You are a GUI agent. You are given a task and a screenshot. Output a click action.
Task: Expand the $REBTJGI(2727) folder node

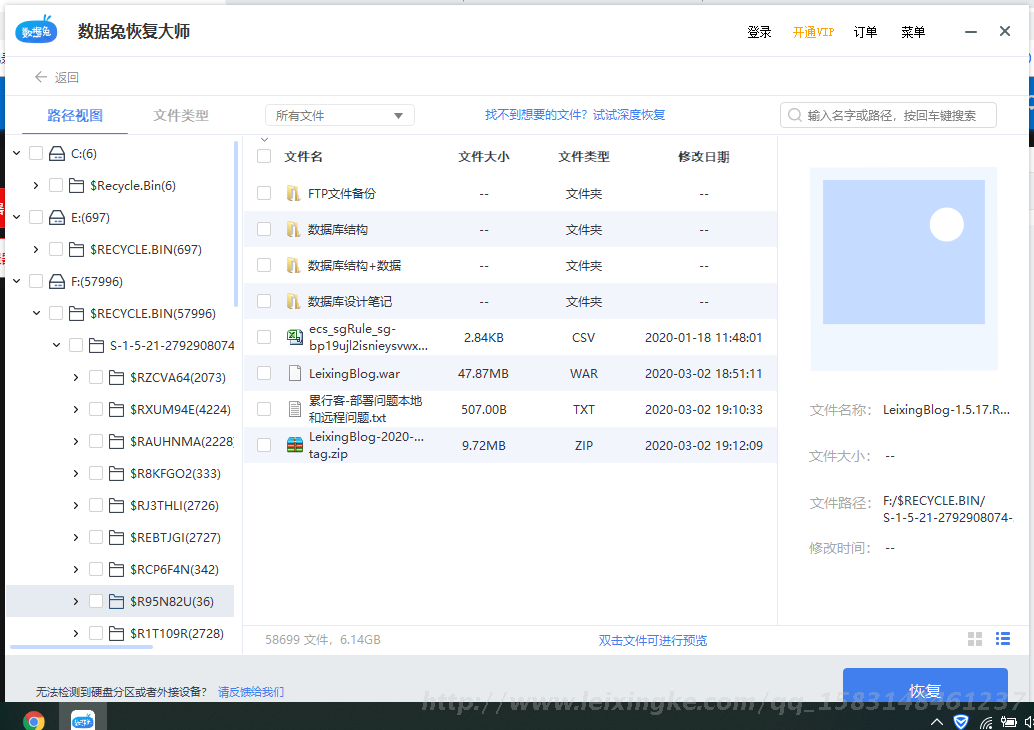pyautogui.click(x=76, y=537)
